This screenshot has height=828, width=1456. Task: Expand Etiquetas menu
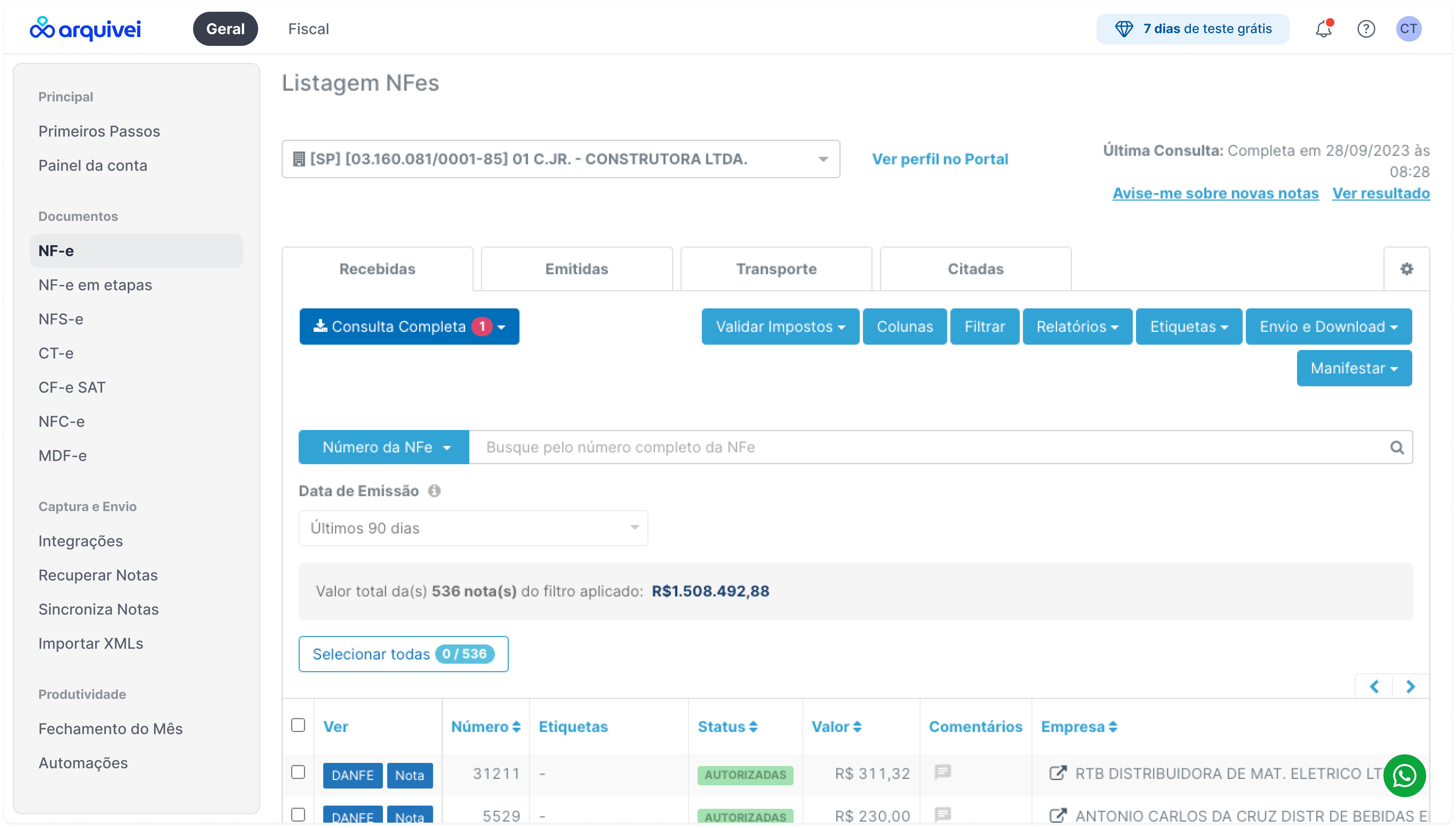click(x=1188, y=327)
